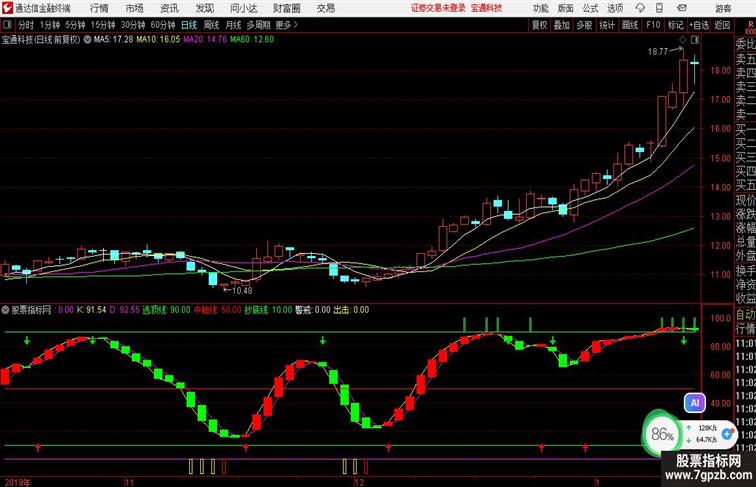Screen dimensions: 756x487
Task: Switch to the 30分钟 period tab
Action: point(133,25)
